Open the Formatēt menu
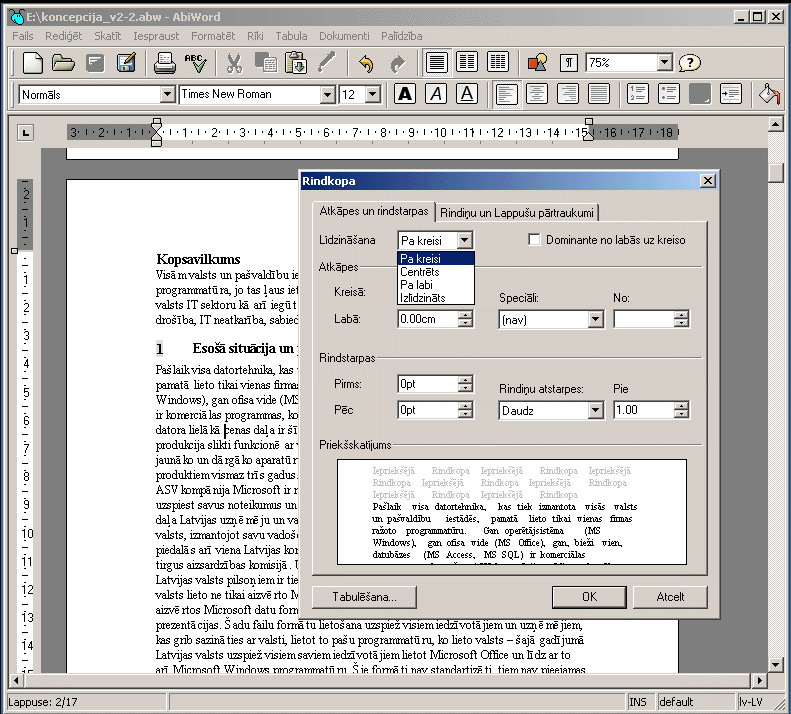 [213, 36]
